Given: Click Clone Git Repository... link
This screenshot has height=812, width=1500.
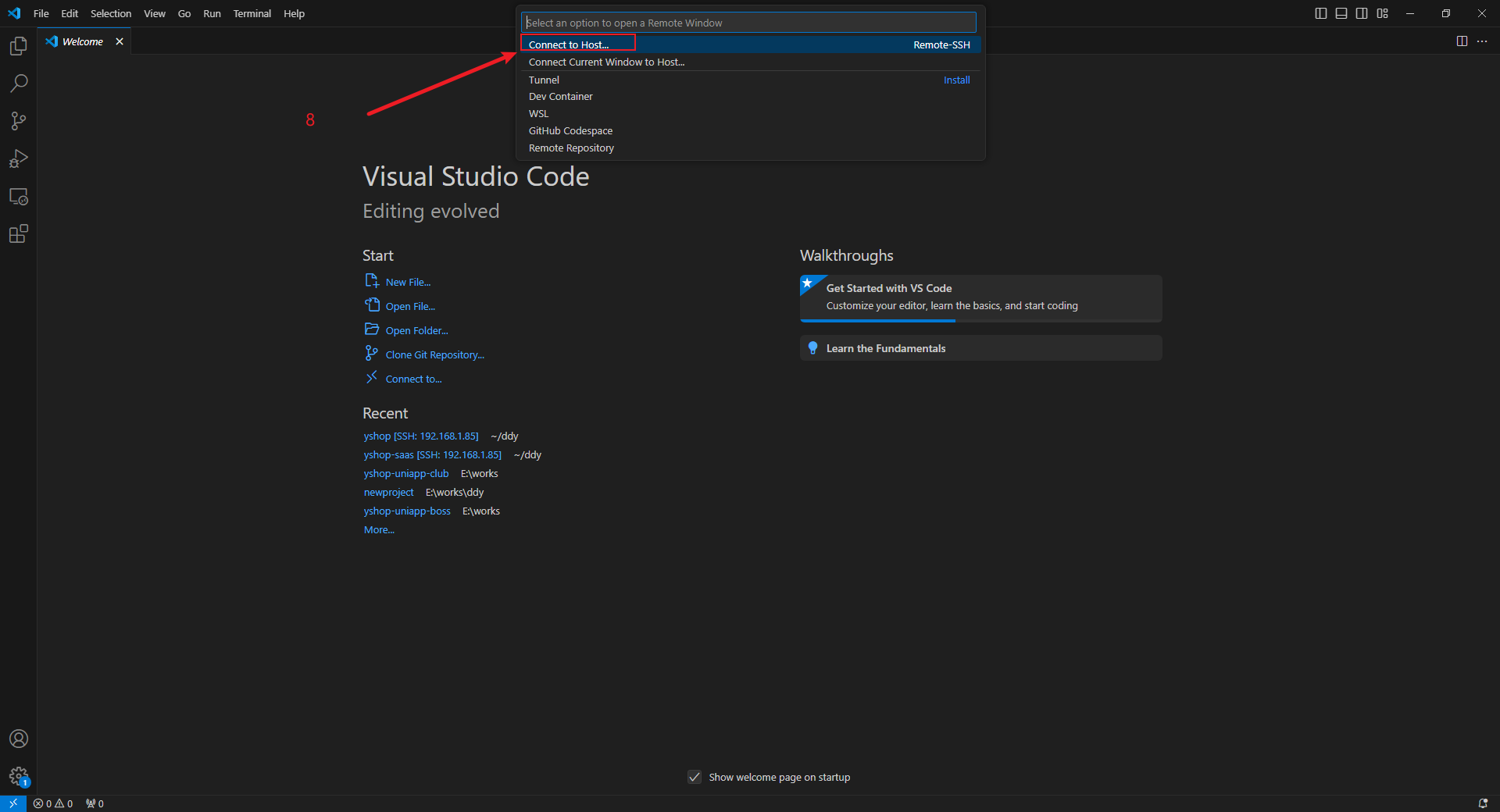Looking at the screenshot, I should (x=434, y=354).
